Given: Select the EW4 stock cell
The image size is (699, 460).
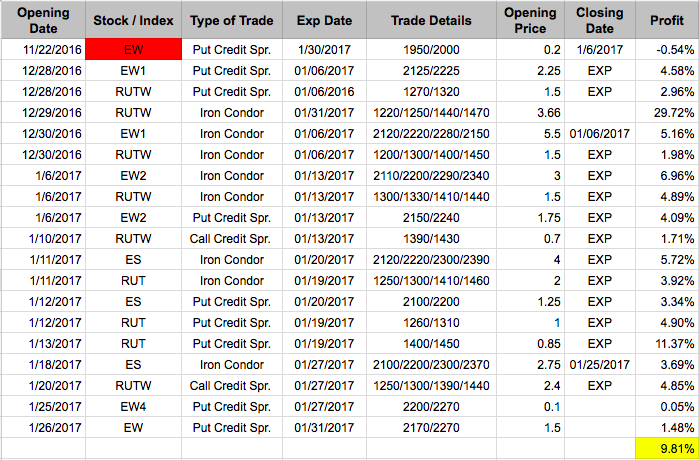Looking at the screenshot, I should pos(133,406).
